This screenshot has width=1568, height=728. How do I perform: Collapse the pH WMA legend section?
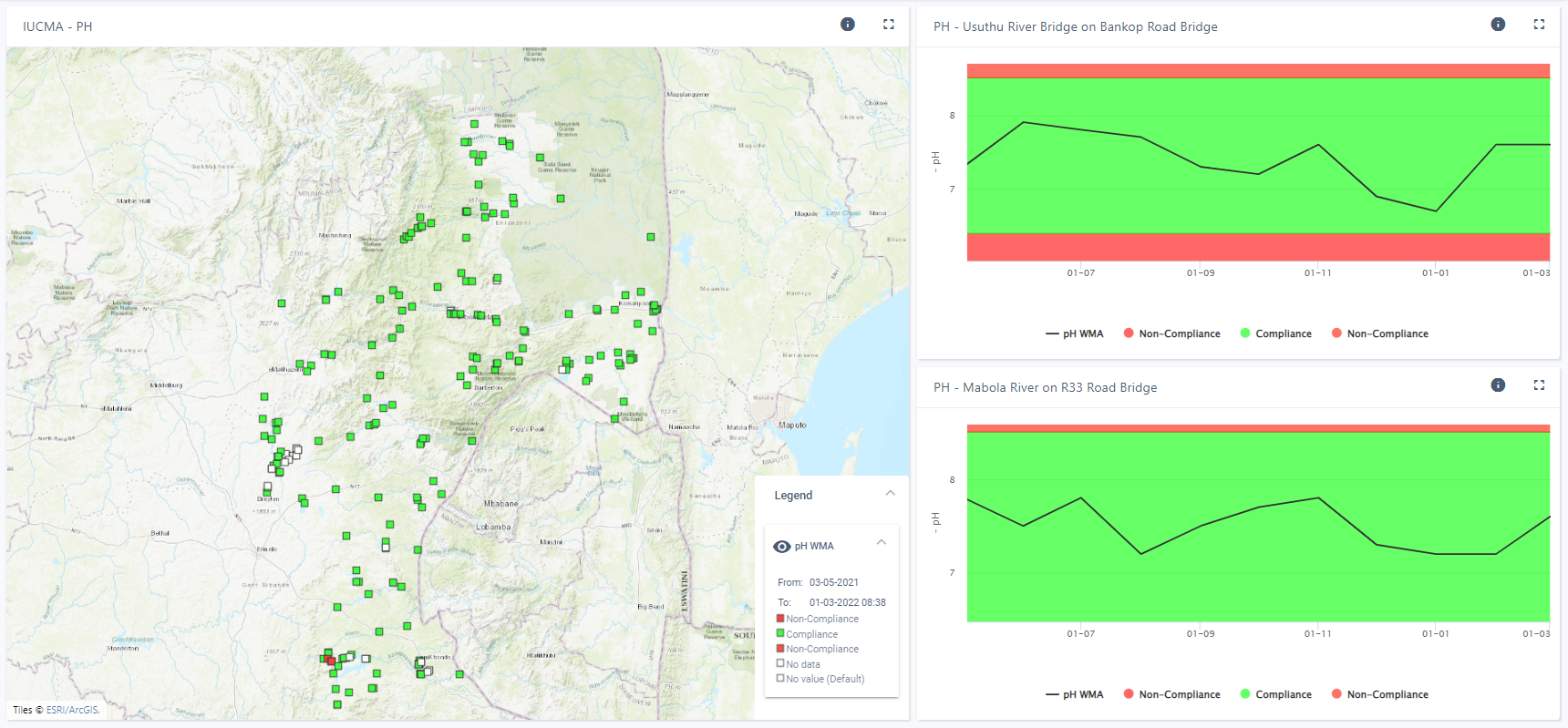pos(882,542)
